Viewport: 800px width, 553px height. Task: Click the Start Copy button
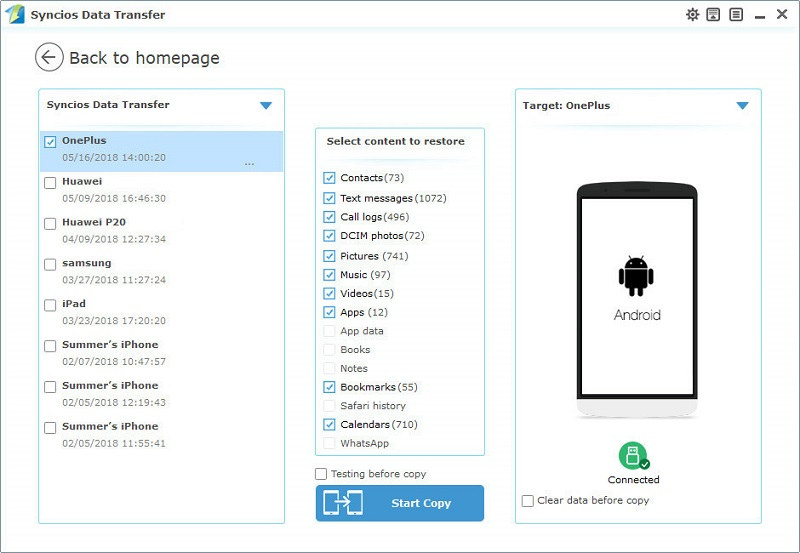[399, 503]
